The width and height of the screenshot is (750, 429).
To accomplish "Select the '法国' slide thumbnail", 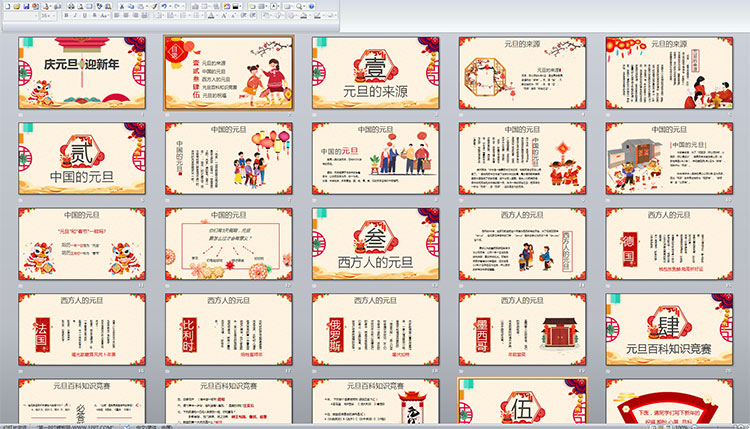I will [82, 330].
